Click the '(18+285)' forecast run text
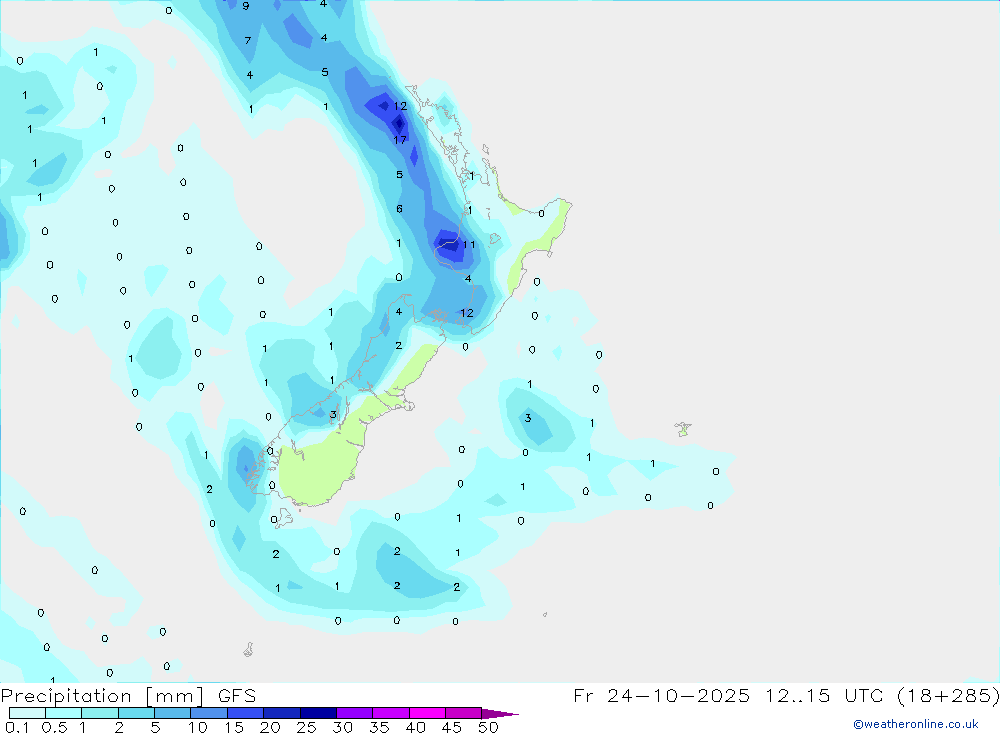Image resolution: width=1000 pixels, height=733 pixels. click(x=948, y=695)
